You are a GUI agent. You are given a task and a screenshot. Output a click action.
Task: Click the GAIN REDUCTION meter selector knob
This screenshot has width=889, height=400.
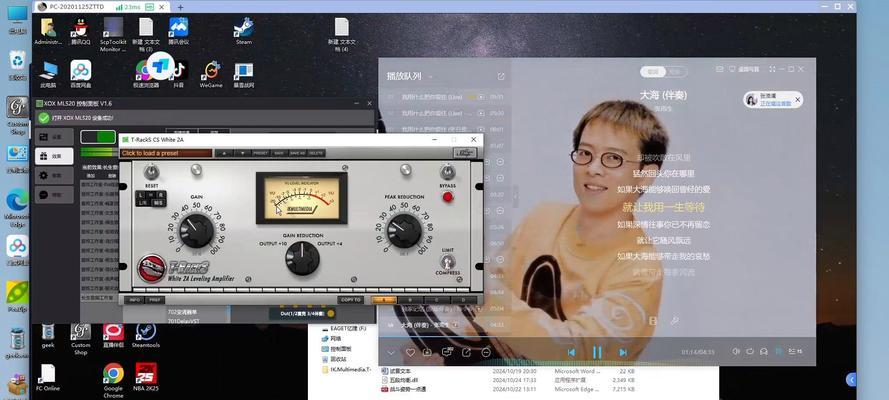(x=302, y=258)
